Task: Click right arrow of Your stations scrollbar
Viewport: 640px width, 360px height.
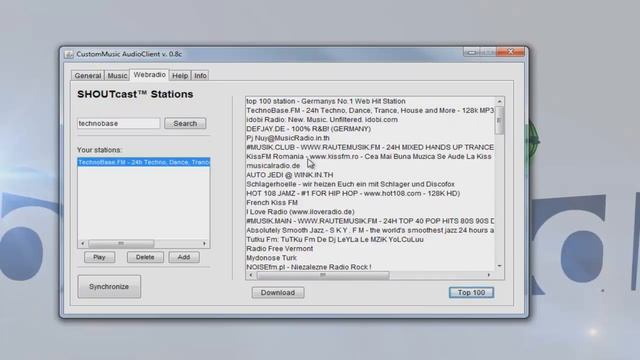Action: click(x=205, y=244)
